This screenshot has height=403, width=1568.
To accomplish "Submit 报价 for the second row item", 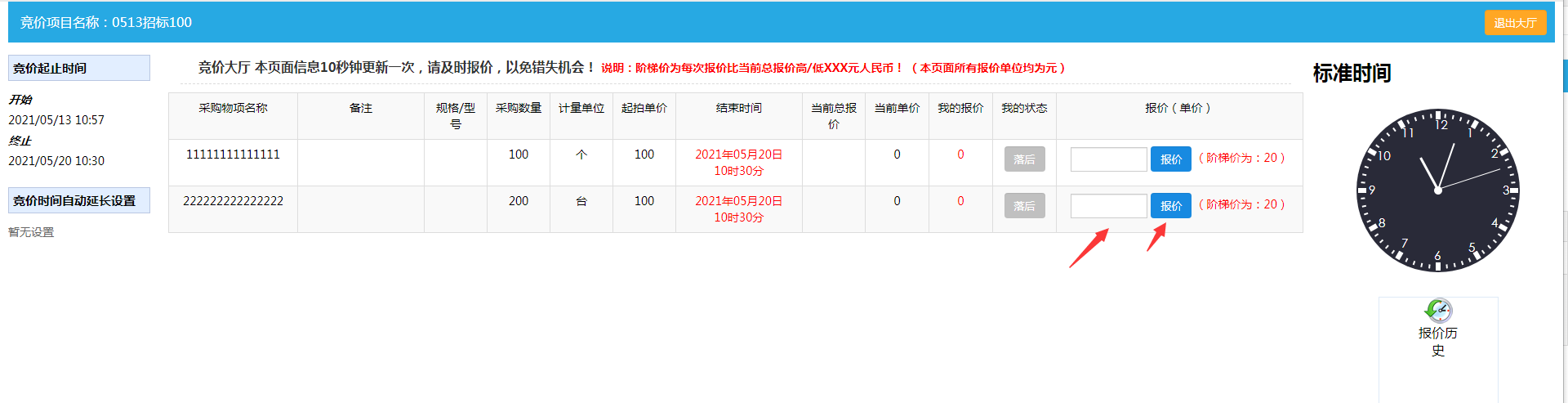I will [x=1170, y=206].
